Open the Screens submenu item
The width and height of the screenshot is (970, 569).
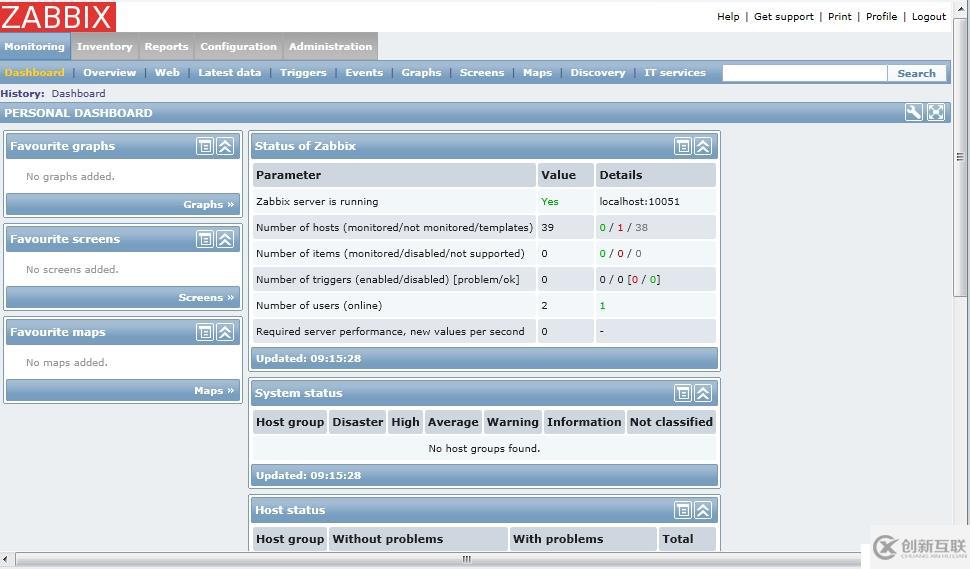[482, 72]
